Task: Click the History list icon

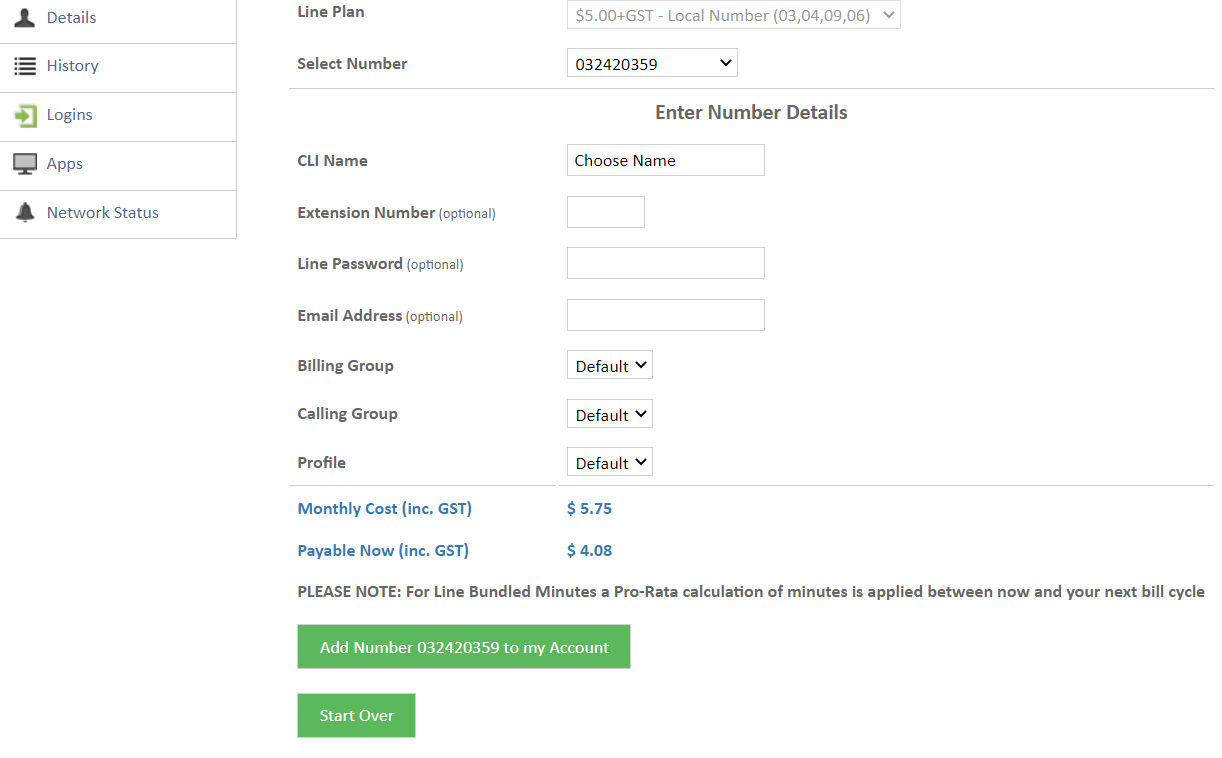Action: click(x=25, y=66)
